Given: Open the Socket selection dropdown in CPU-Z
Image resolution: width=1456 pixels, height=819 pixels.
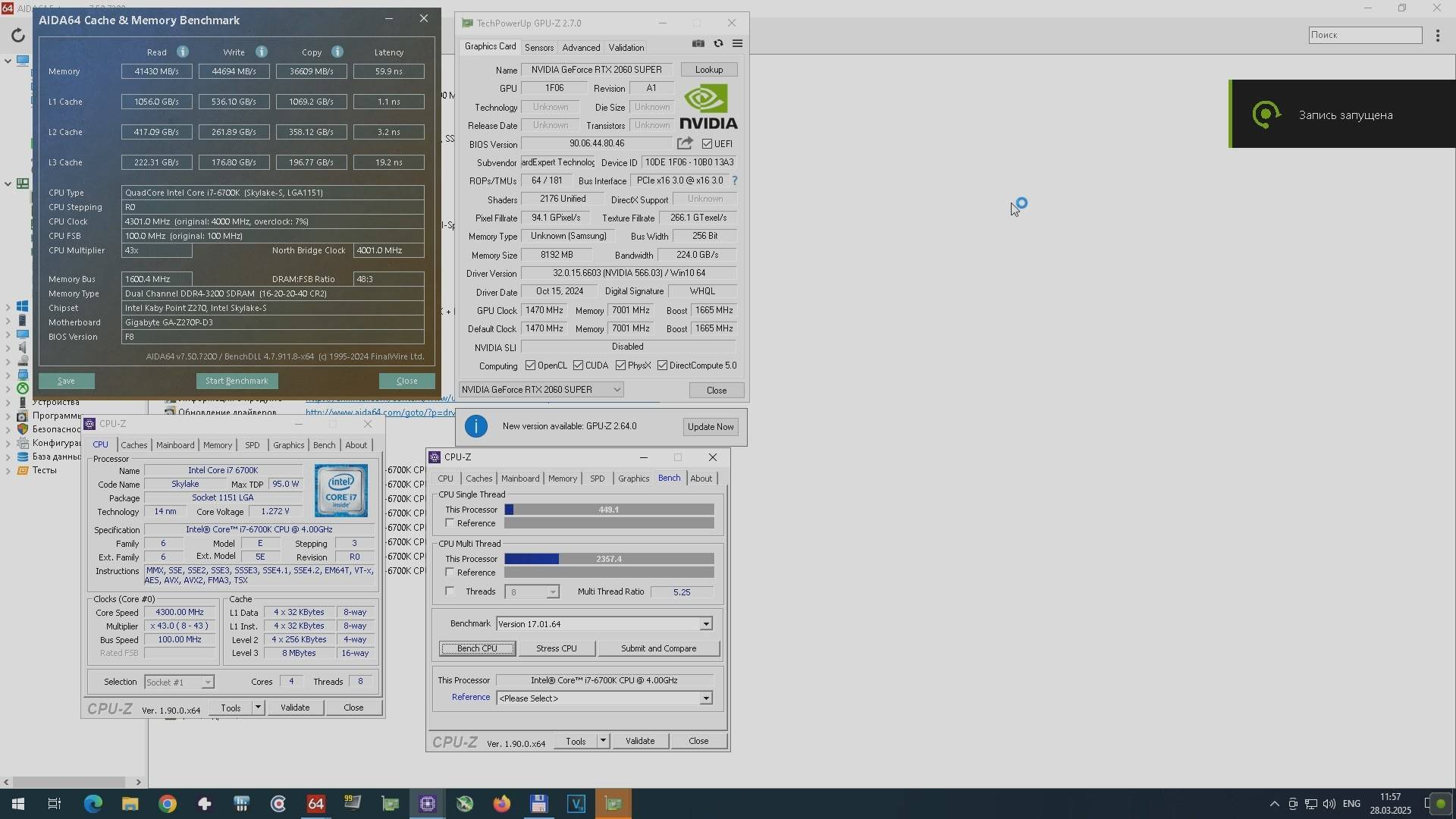Looking at the screenshot, I should 207,682.
